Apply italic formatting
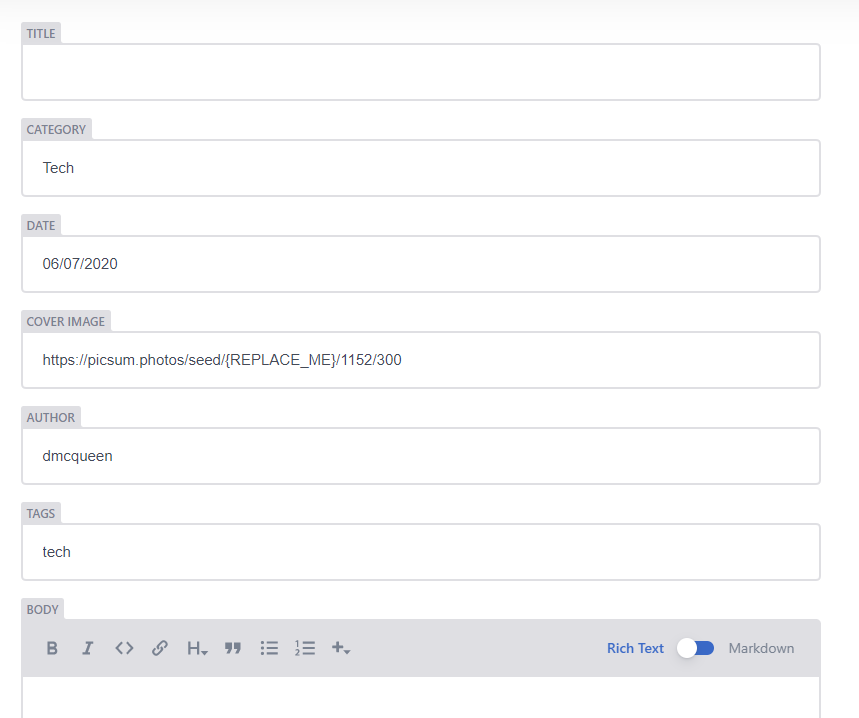The image size is (859, 718). point(87,648)
